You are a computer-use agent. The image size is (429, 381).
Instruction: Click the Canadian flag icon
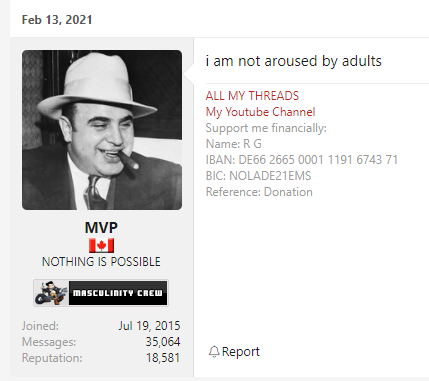(101, 246)
